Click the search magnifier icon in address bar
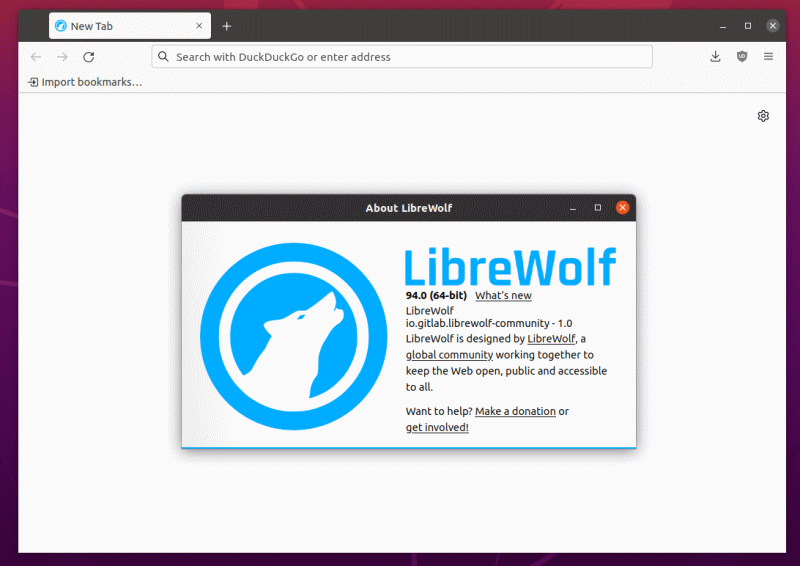This screenshot has height=566, width=800. (x=163, y=57)
